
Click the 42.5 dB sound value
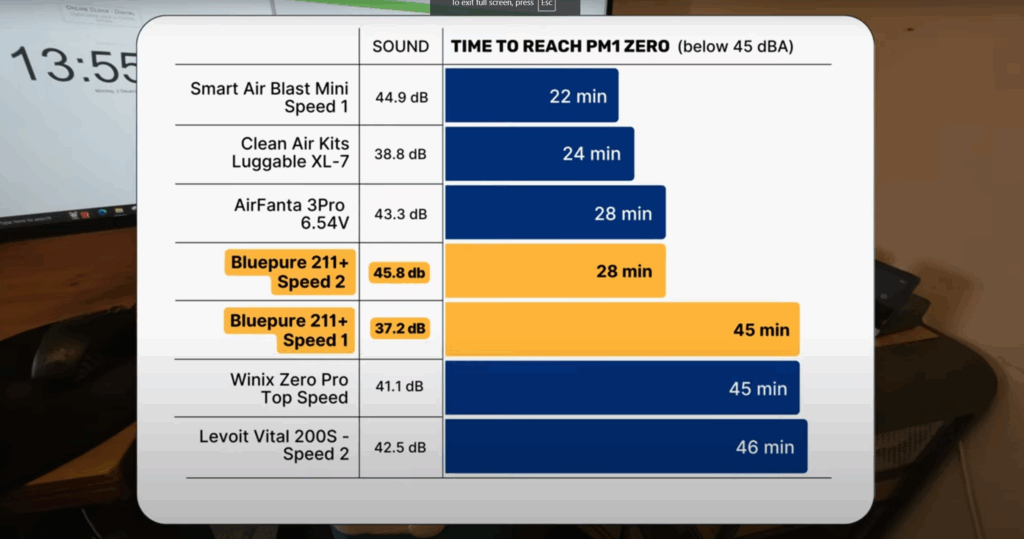point(400,448)
